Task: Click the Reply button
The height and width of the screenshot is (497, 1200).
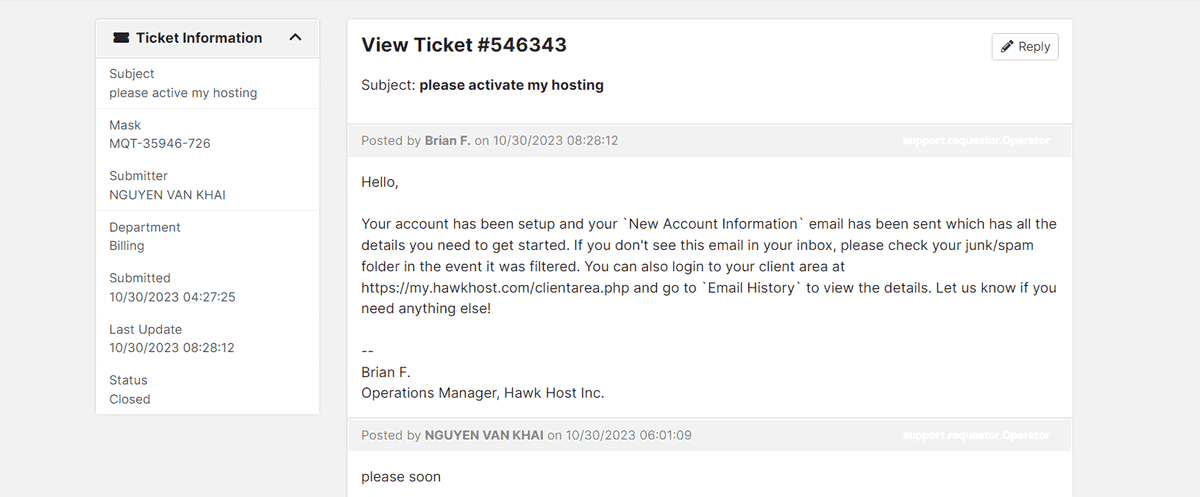Action: tap(1025, 46)
